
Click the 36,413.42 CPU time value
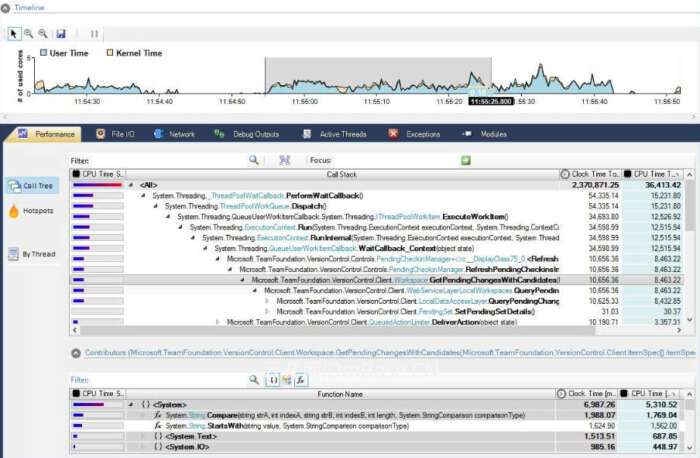[x=663, y=185]
